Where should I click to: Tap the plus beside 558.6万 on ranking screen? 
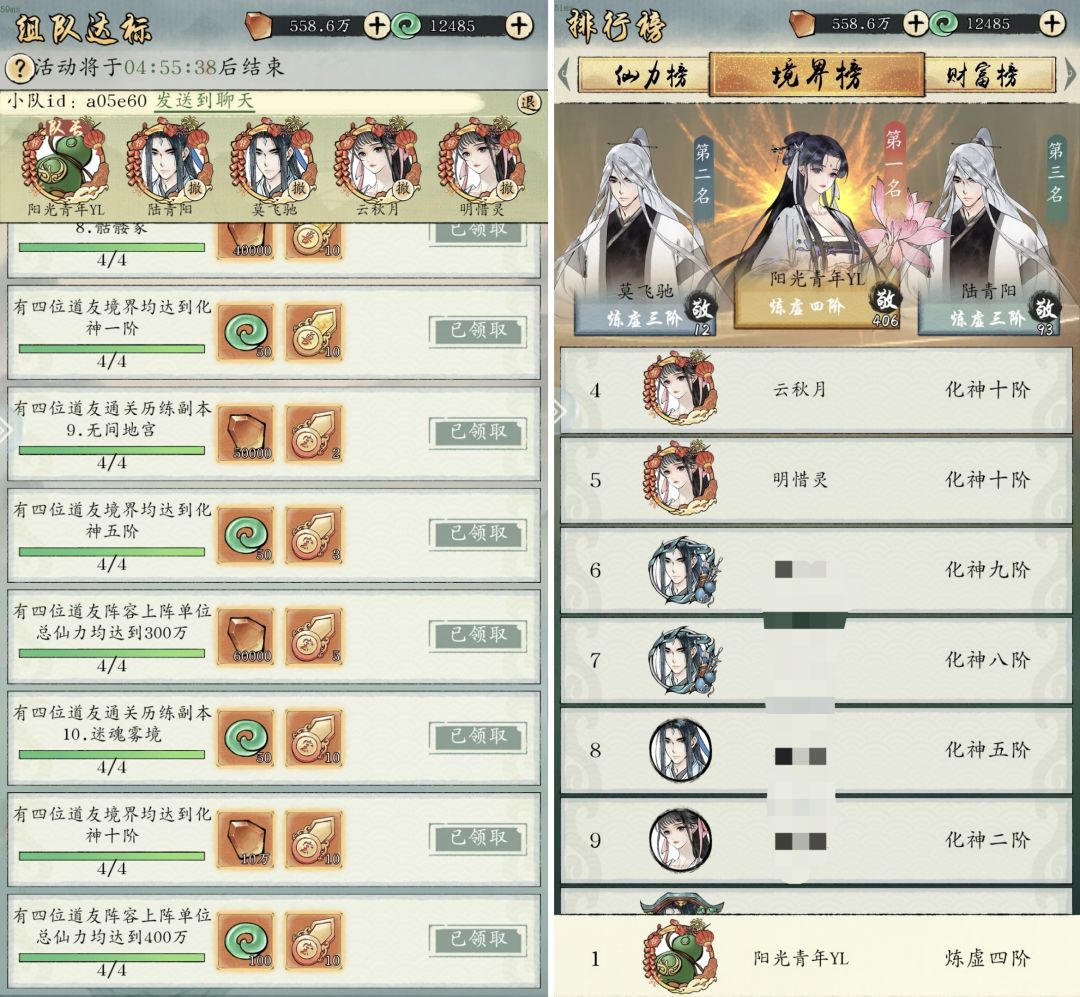915,24
